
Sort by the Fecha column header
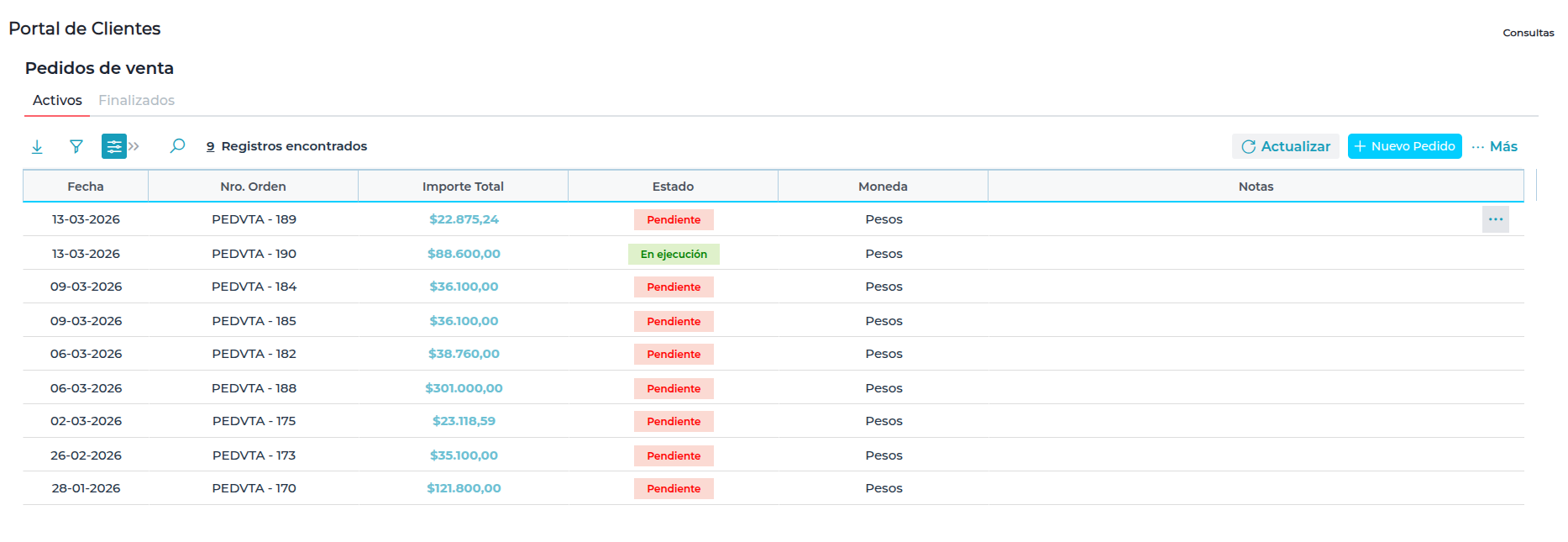pyautogui.click(x=86, y=187)
